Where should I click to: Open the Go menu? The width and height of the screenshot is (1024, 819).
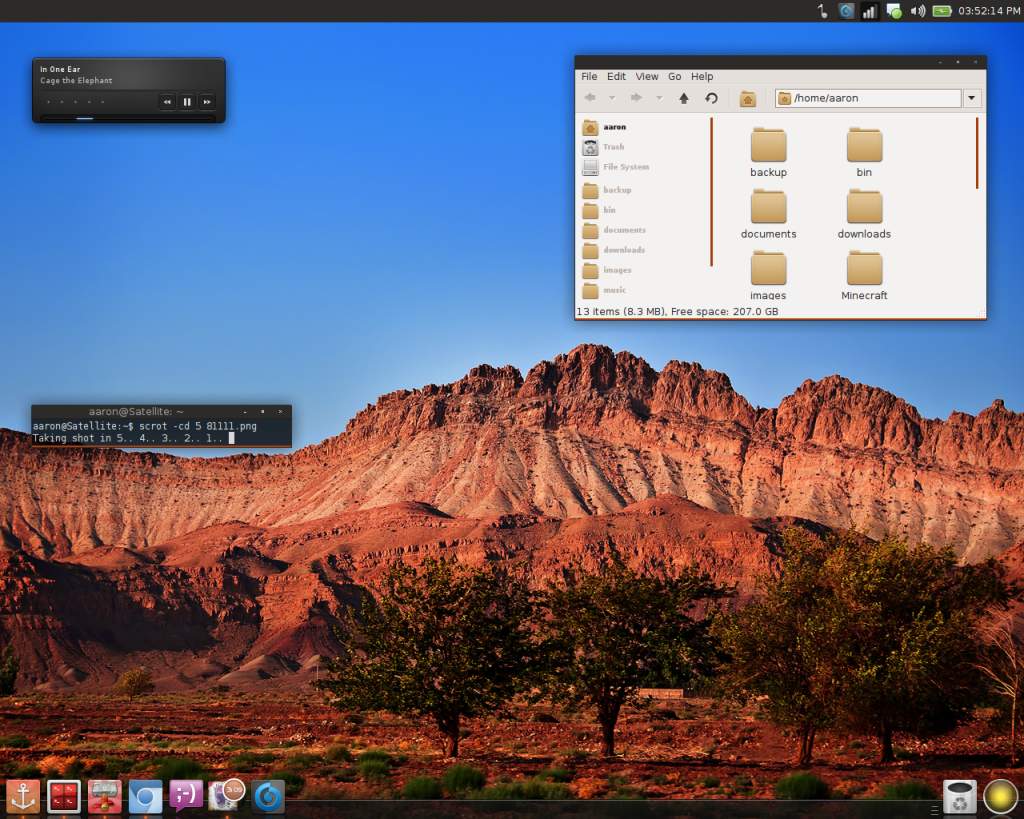675,76
